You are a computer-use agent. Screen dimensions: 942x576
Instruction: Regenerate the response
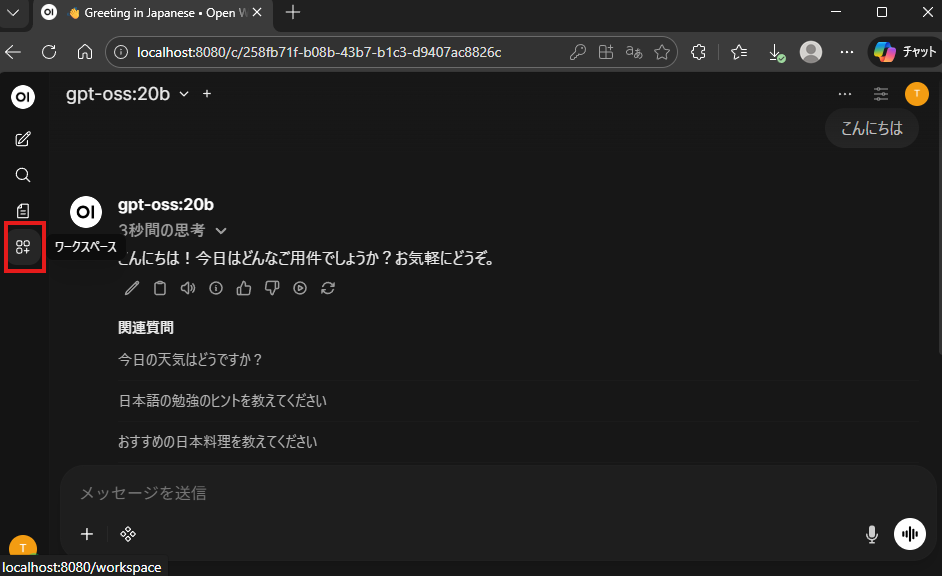[x=327, y=288]
